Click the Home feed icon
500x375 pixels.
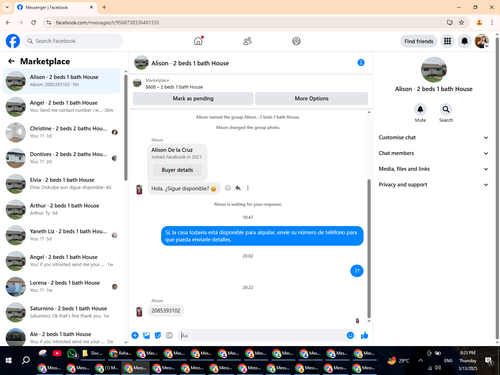point(198,41)
